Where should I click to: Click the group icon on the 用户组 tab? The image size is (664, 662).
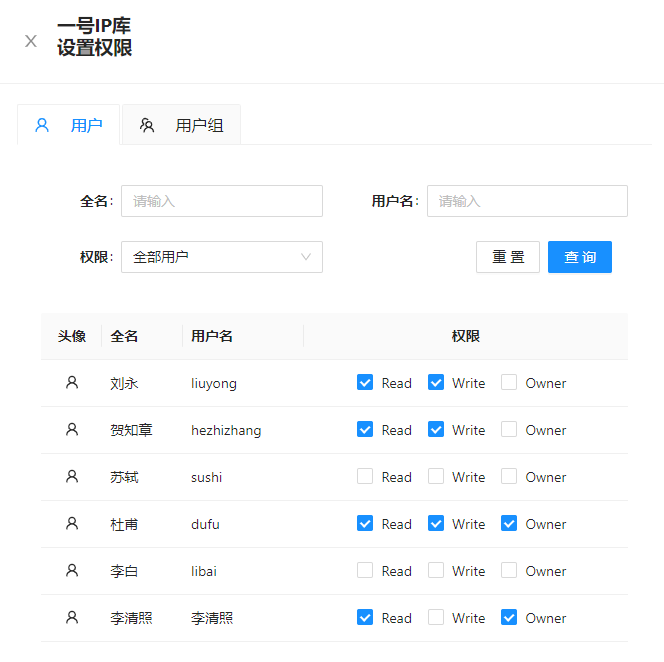tap(147, 125)
